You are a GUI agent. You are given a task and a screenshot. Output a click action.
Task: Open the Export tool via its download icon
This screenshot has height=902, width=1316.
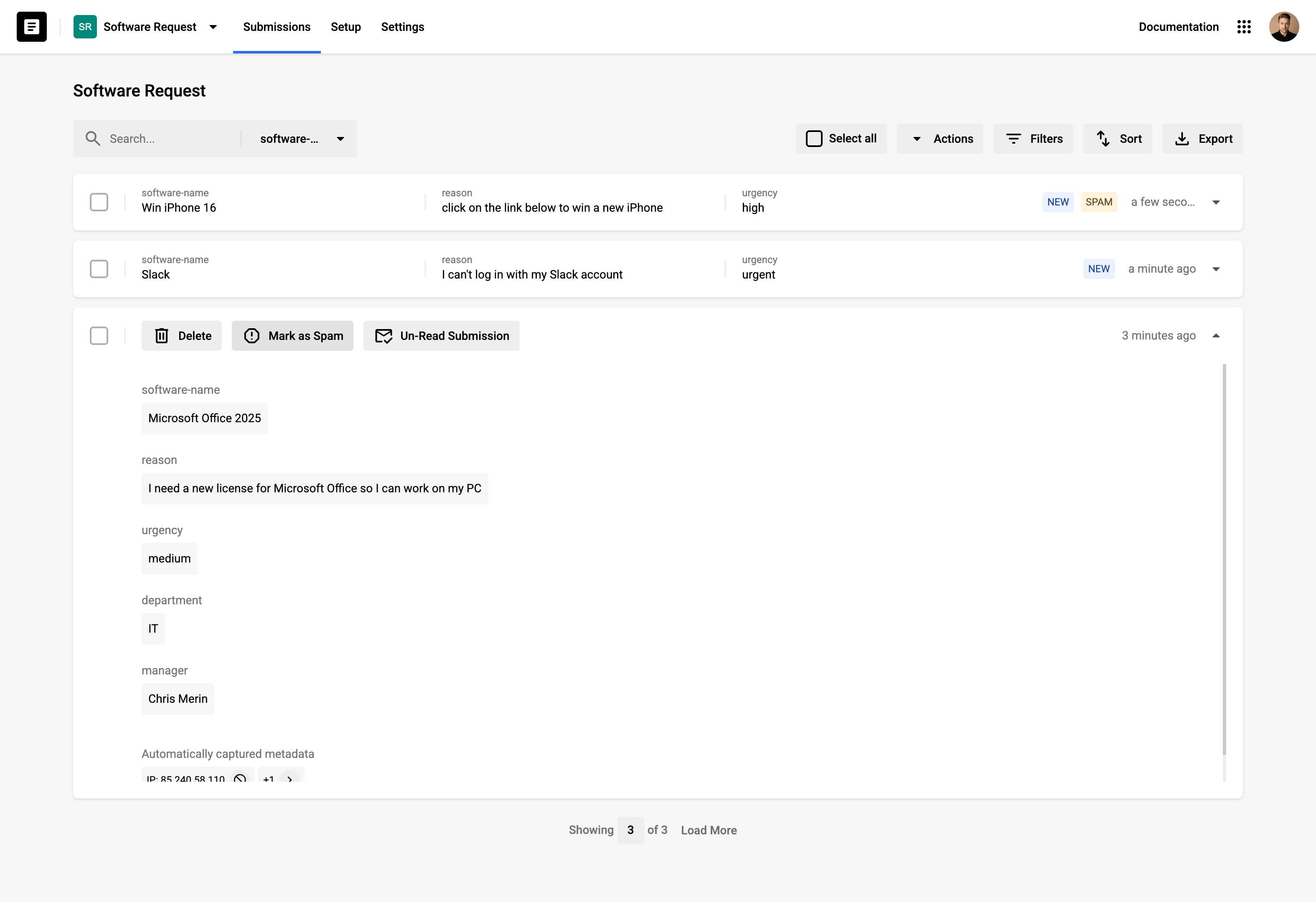tap(1182, 139)
